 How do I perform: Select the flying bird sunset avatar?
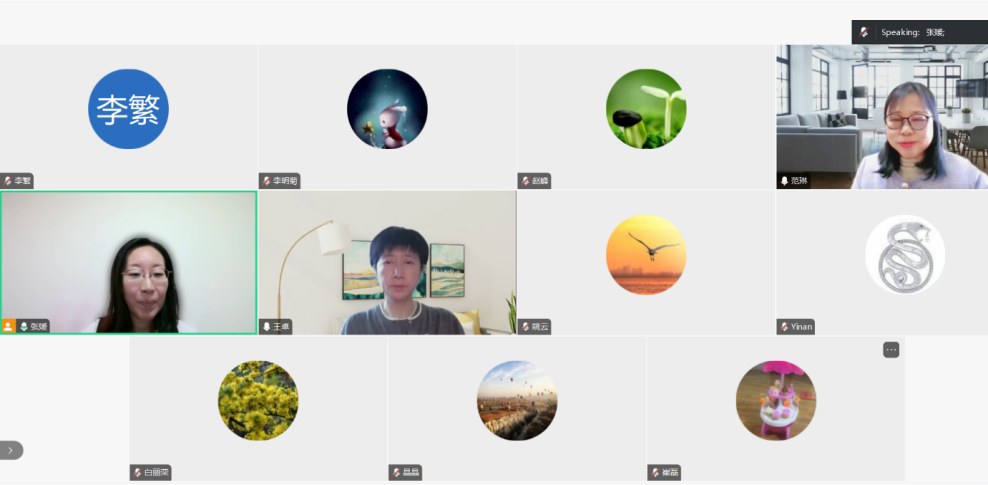(646, 254)
